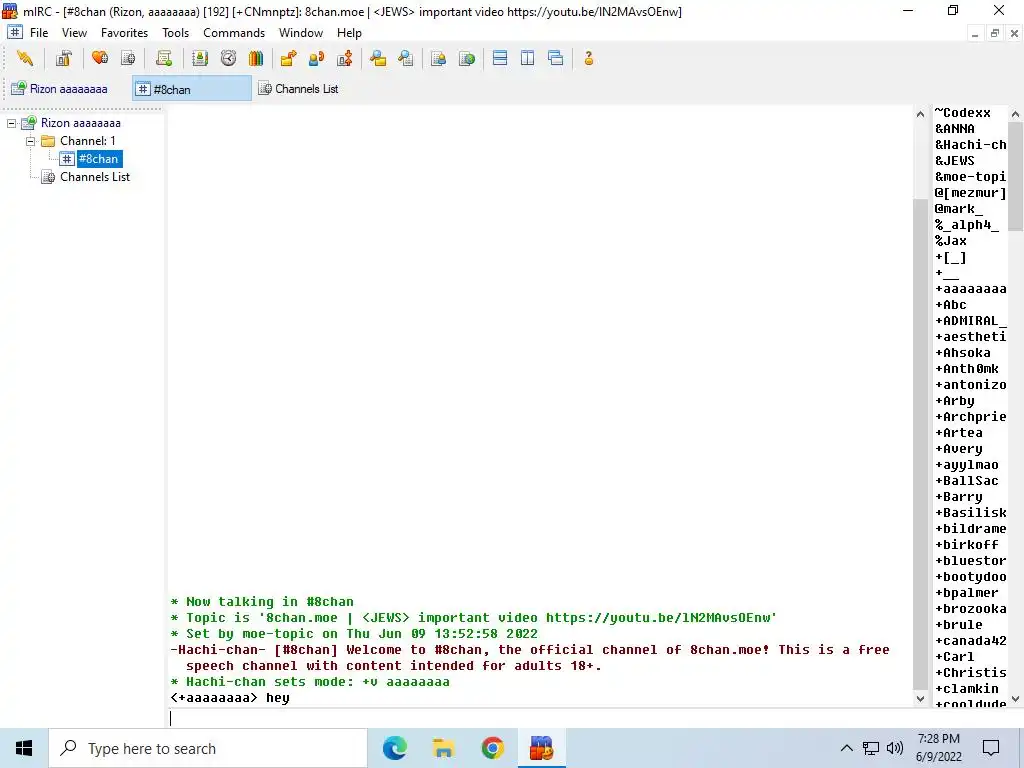Open the File menu
Image resolution: width=1024 pixels, height=768 pixels.
[39, 33]
